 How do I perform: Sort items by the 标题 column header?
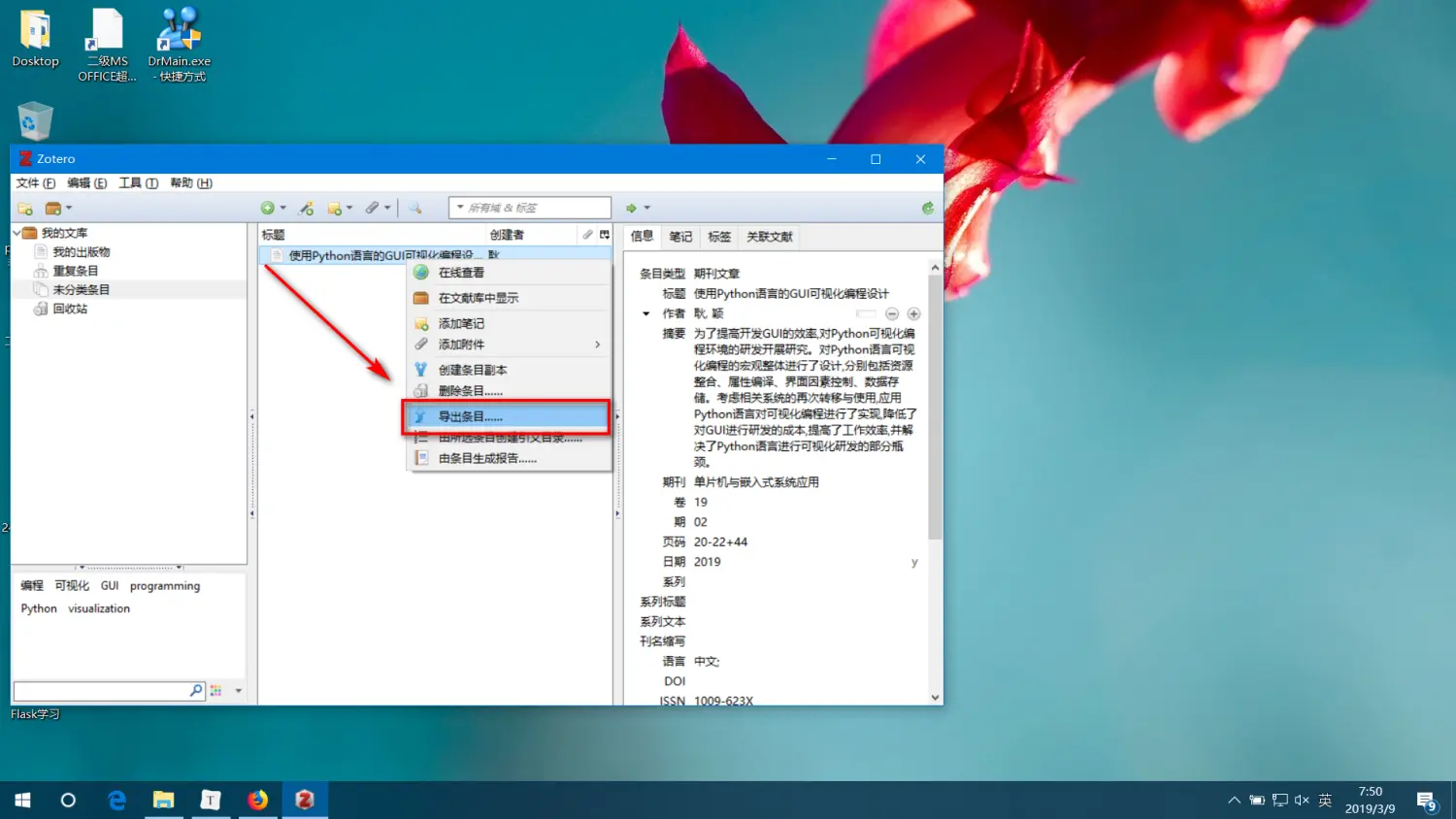click(372, 235)
